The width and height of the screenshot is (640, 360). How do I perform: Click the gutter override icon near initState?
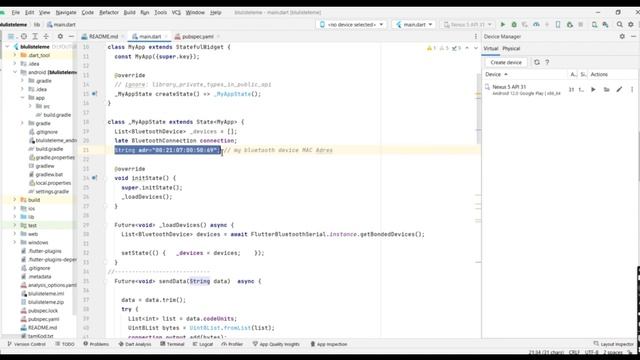point(94,178)
